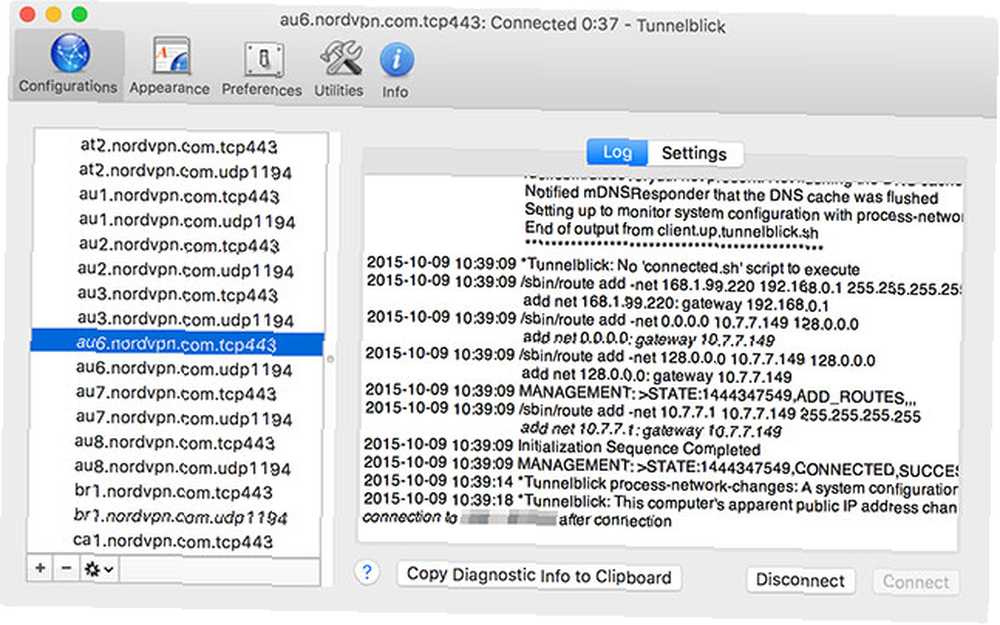Select au7.nordvpn.com.tcp443 configuration

pos(177,393)
